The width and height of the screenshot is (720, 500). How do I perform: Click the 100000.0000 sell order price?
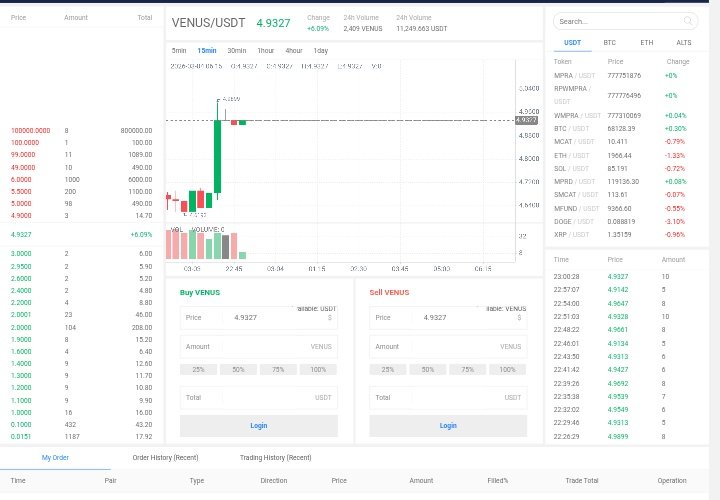31,130
